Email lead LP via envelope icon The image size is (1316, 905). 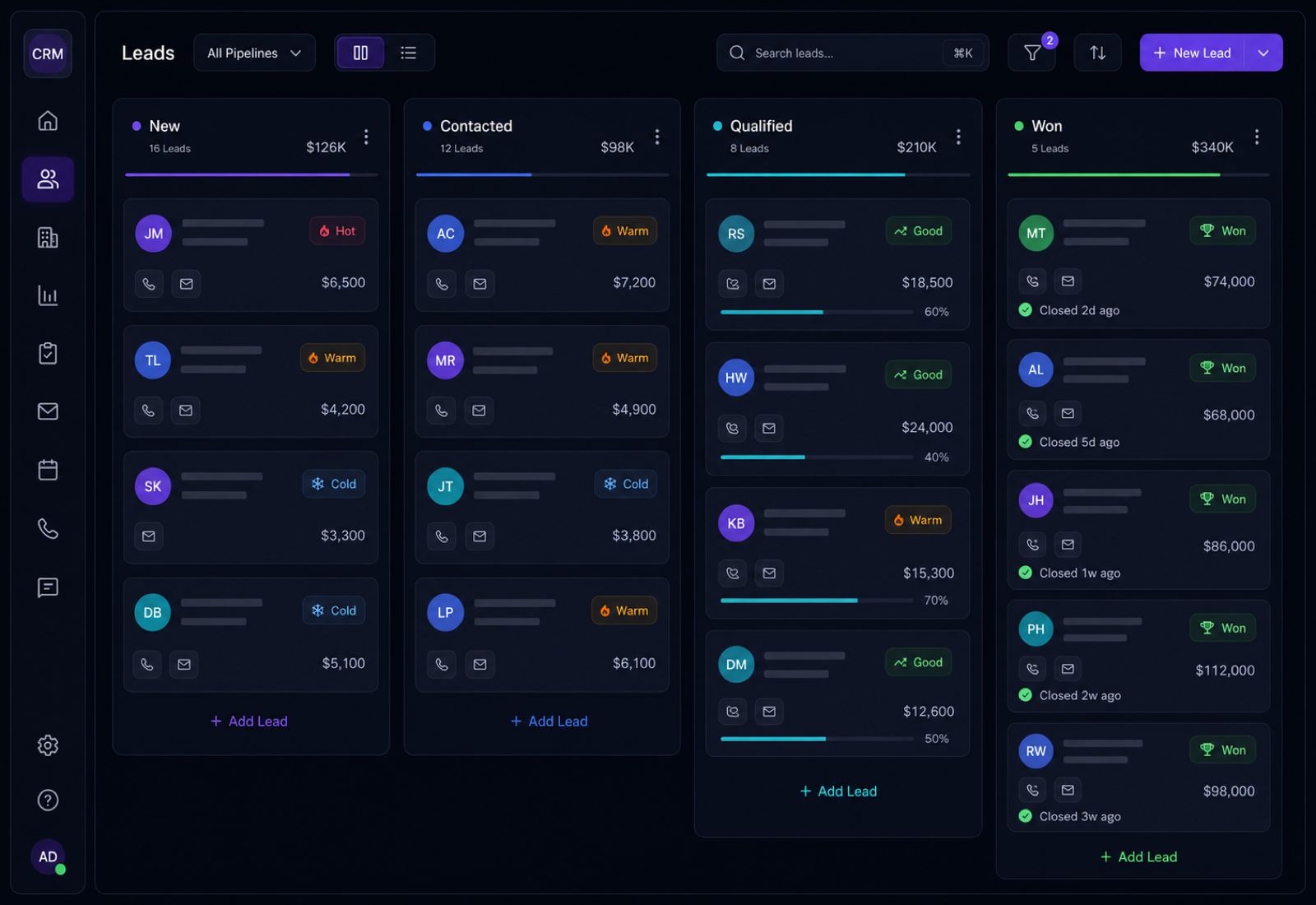click(480, 664)
